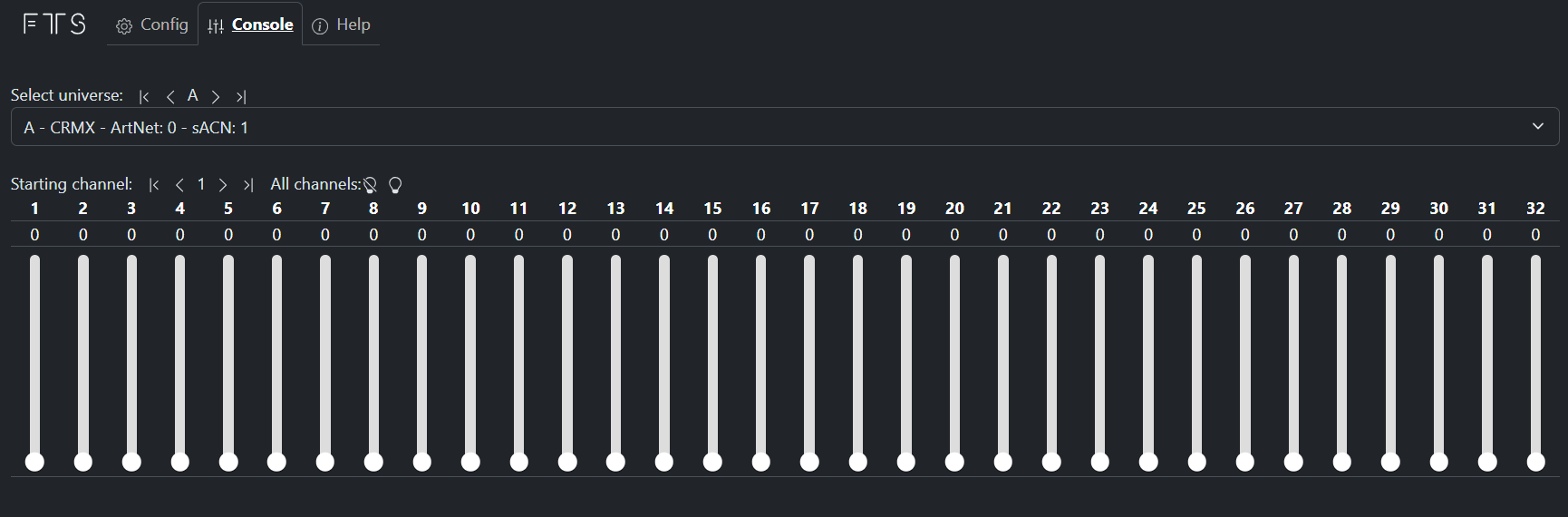Open the Config tab

pyautogui.click(x=152, y=24)
